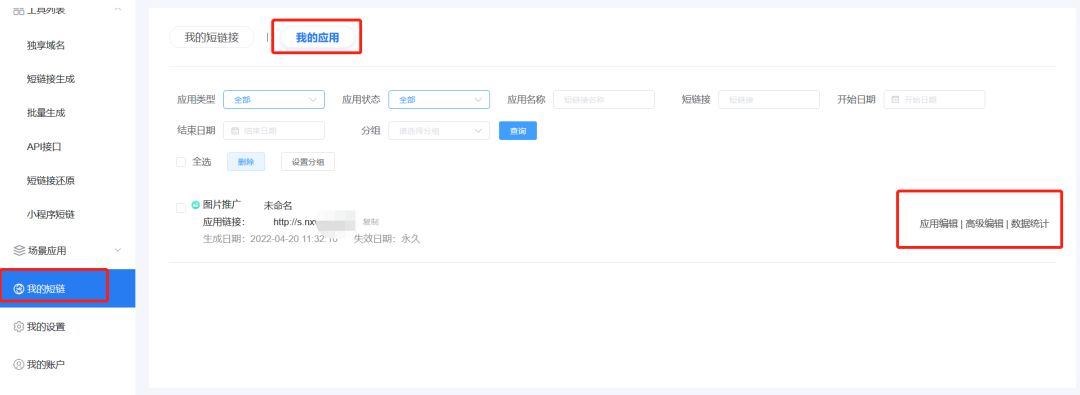Tick the checkbox beside 图片推广 row
This screenshot has width=1080, height=395.
click(181, 207)
